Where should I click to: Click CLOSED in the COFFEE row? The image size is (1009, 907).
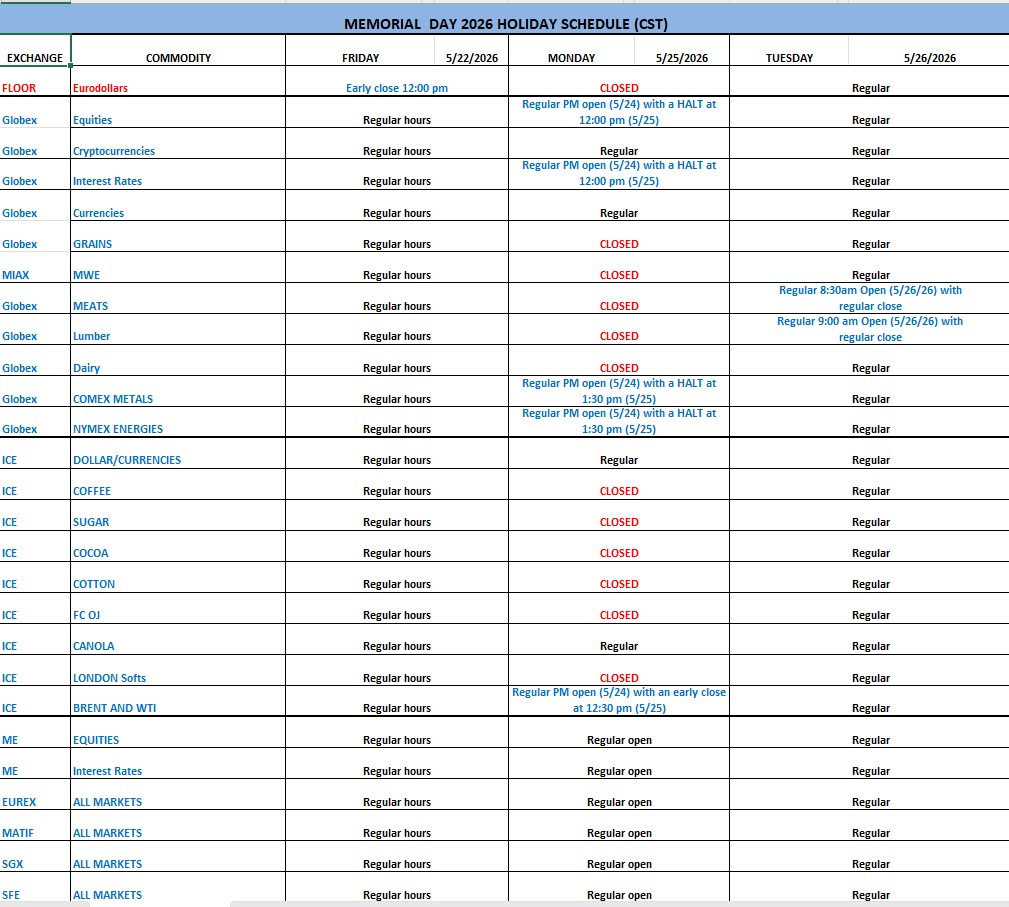pyautogui.click(x=619, y=484)
